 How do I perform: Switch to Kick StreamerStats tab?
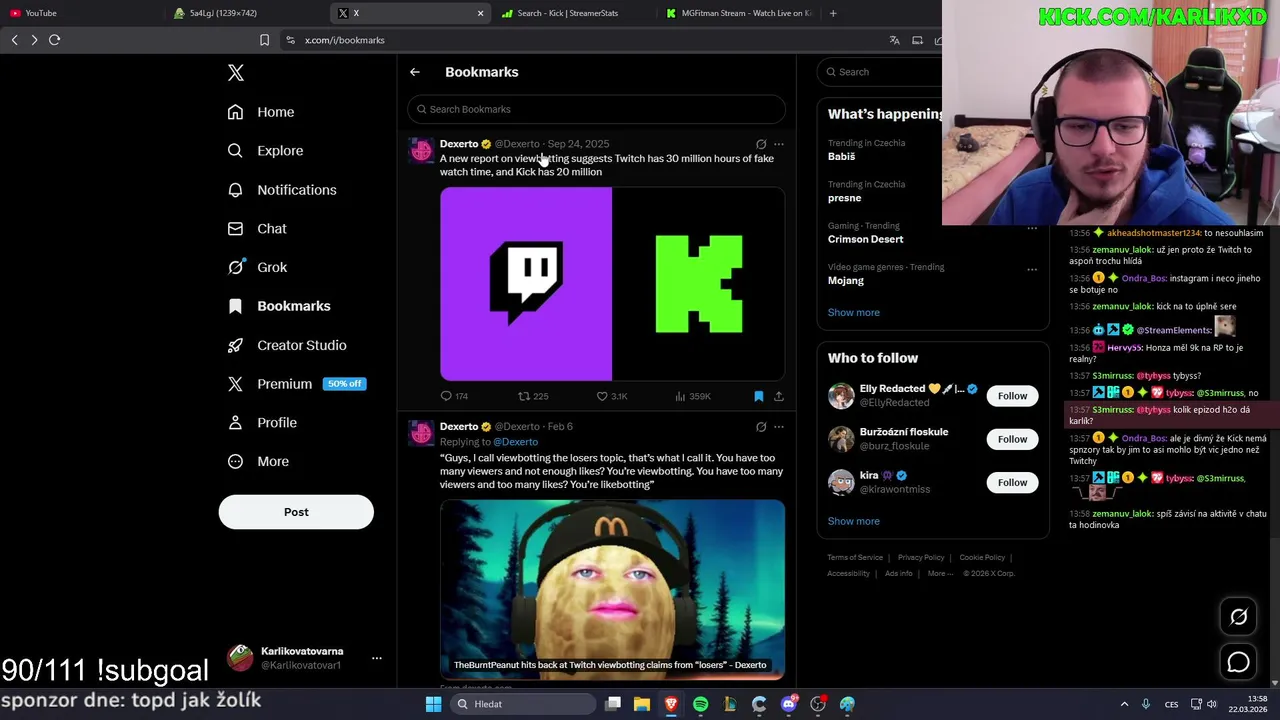pyautogui.click(x=575, y=13)
